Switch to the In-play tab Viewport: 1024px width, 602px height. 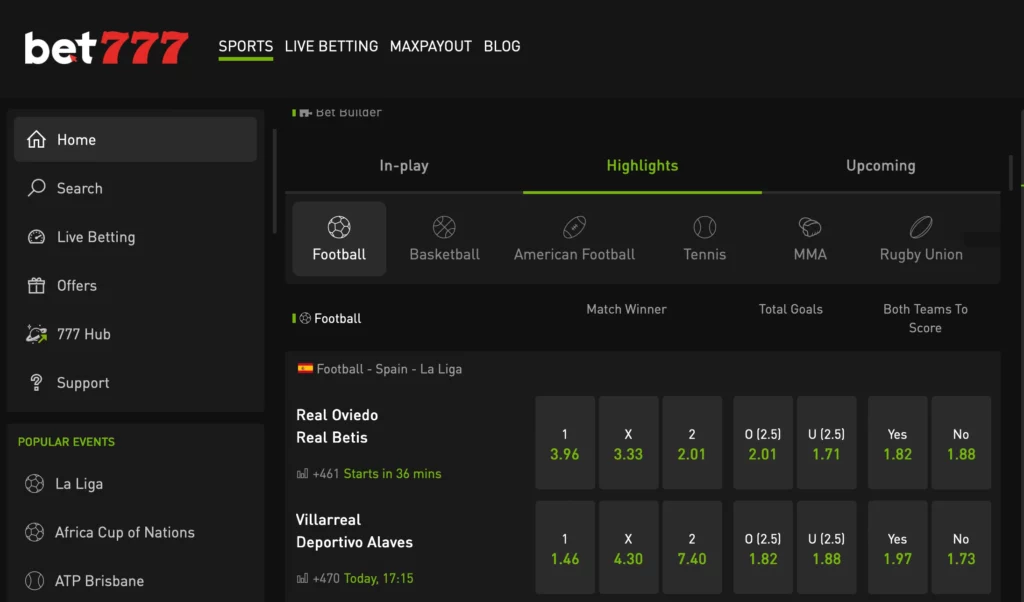tap(404, 166)
